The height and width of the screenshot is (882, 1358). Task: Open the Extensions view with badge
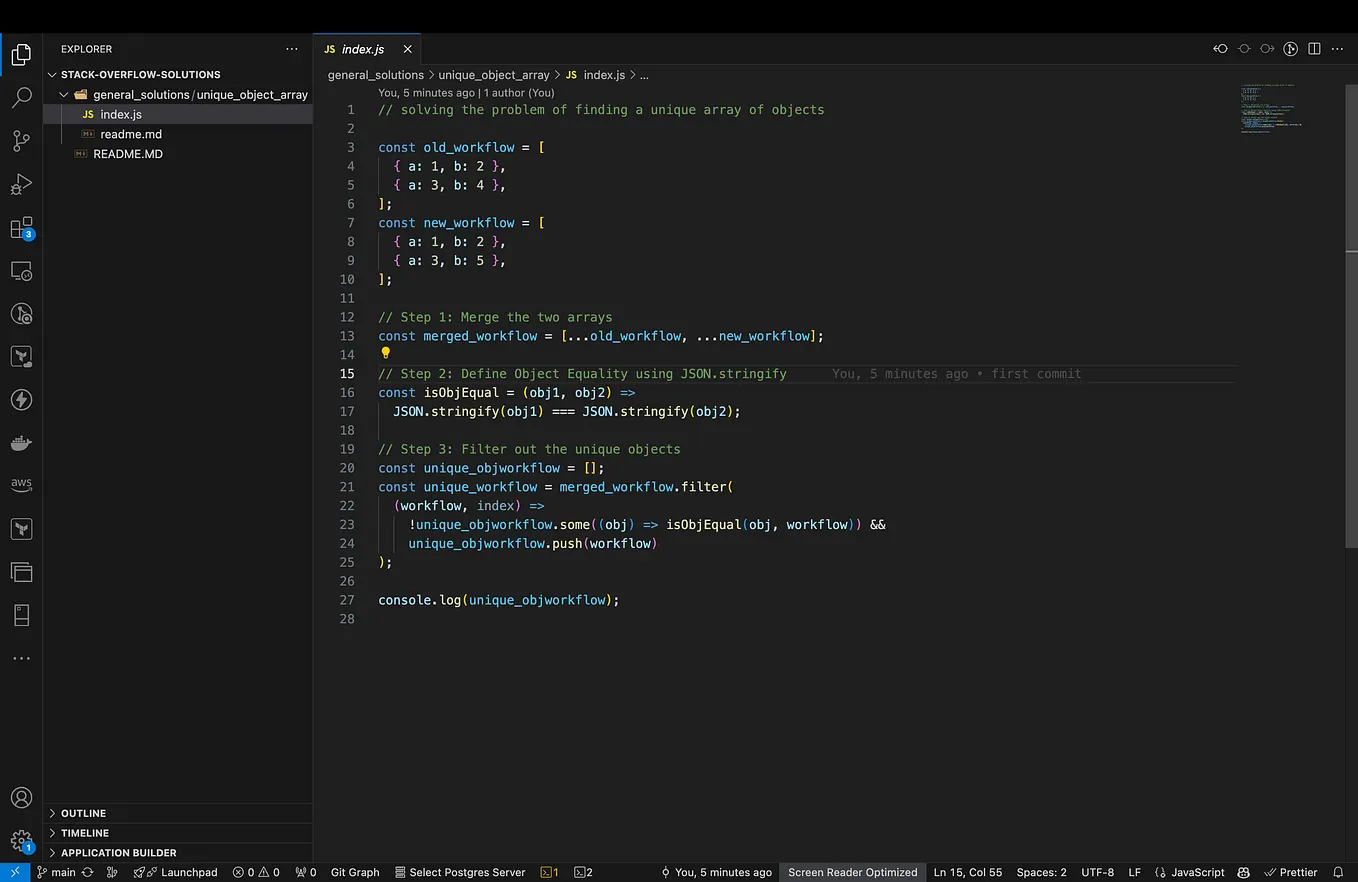(21, 228)
